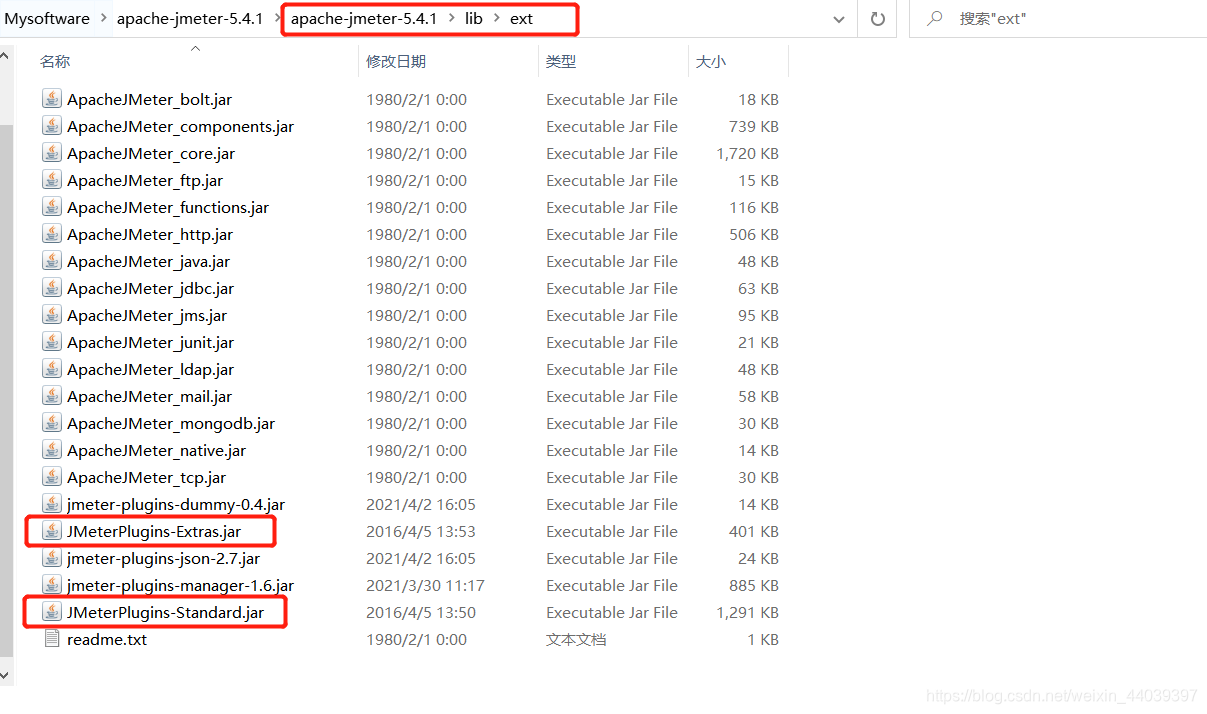Select the jmeter-plugins-manager-1.6.jar file icon
This screenshot has width=1207, height=714.
pyautogui.click(x=52, y=585)
